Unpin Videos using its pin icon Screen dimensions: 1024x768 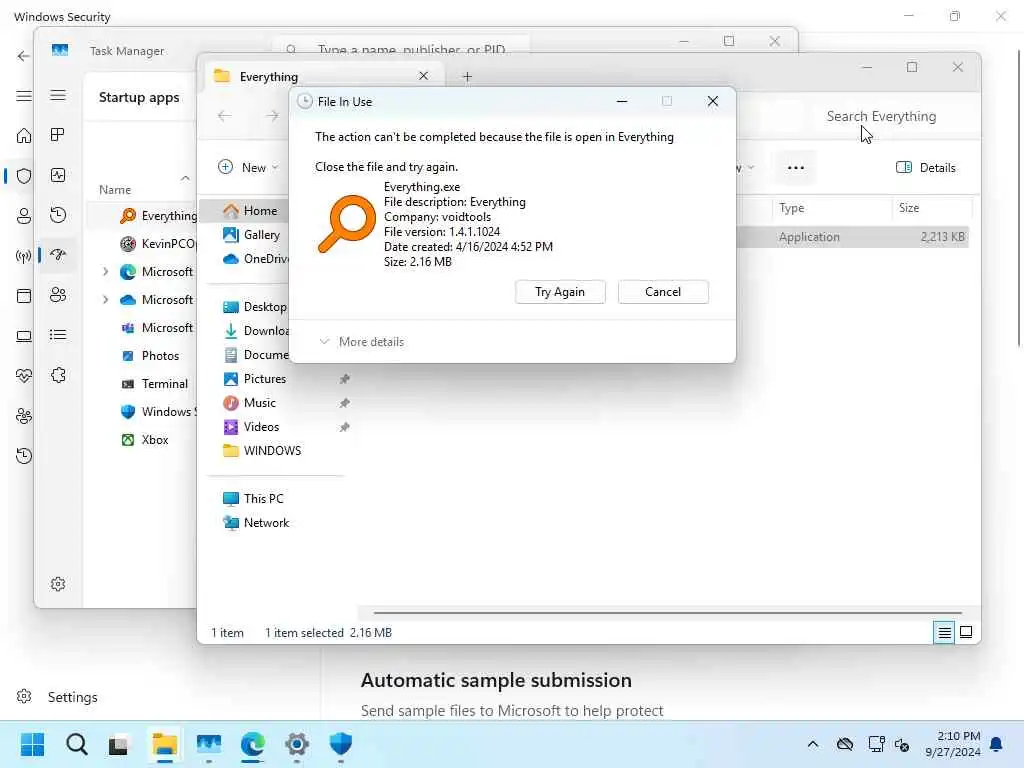tap(345, 427)
